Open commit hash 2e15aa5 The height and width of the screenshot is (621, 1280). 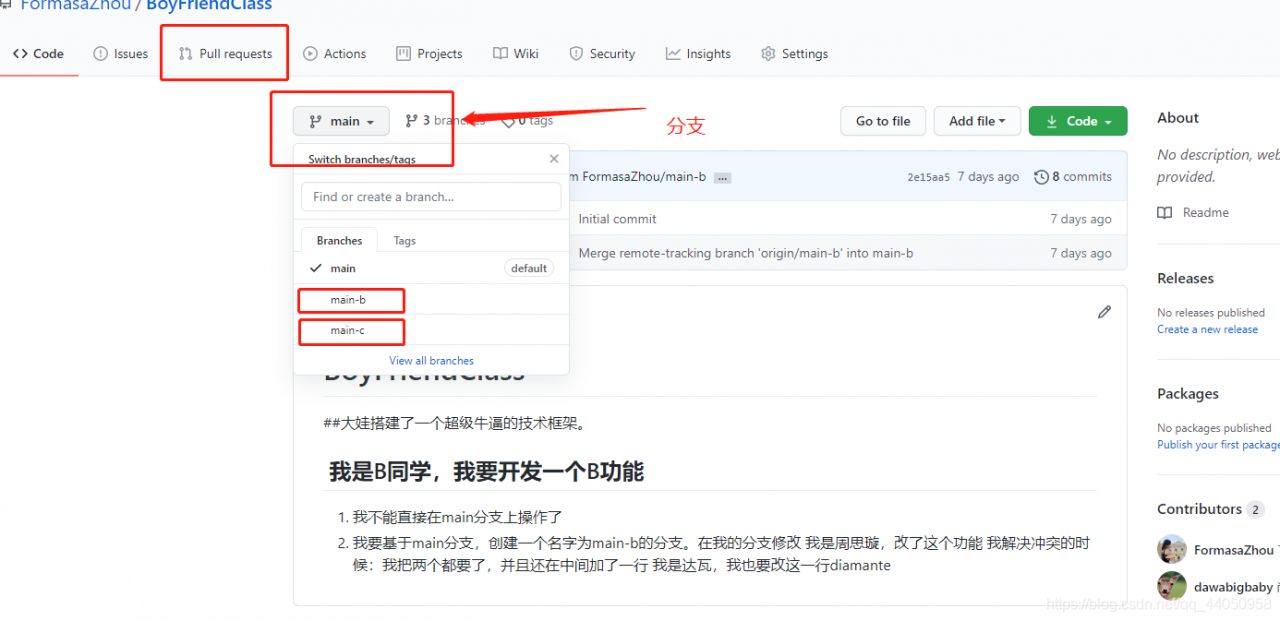click(928, 177)
